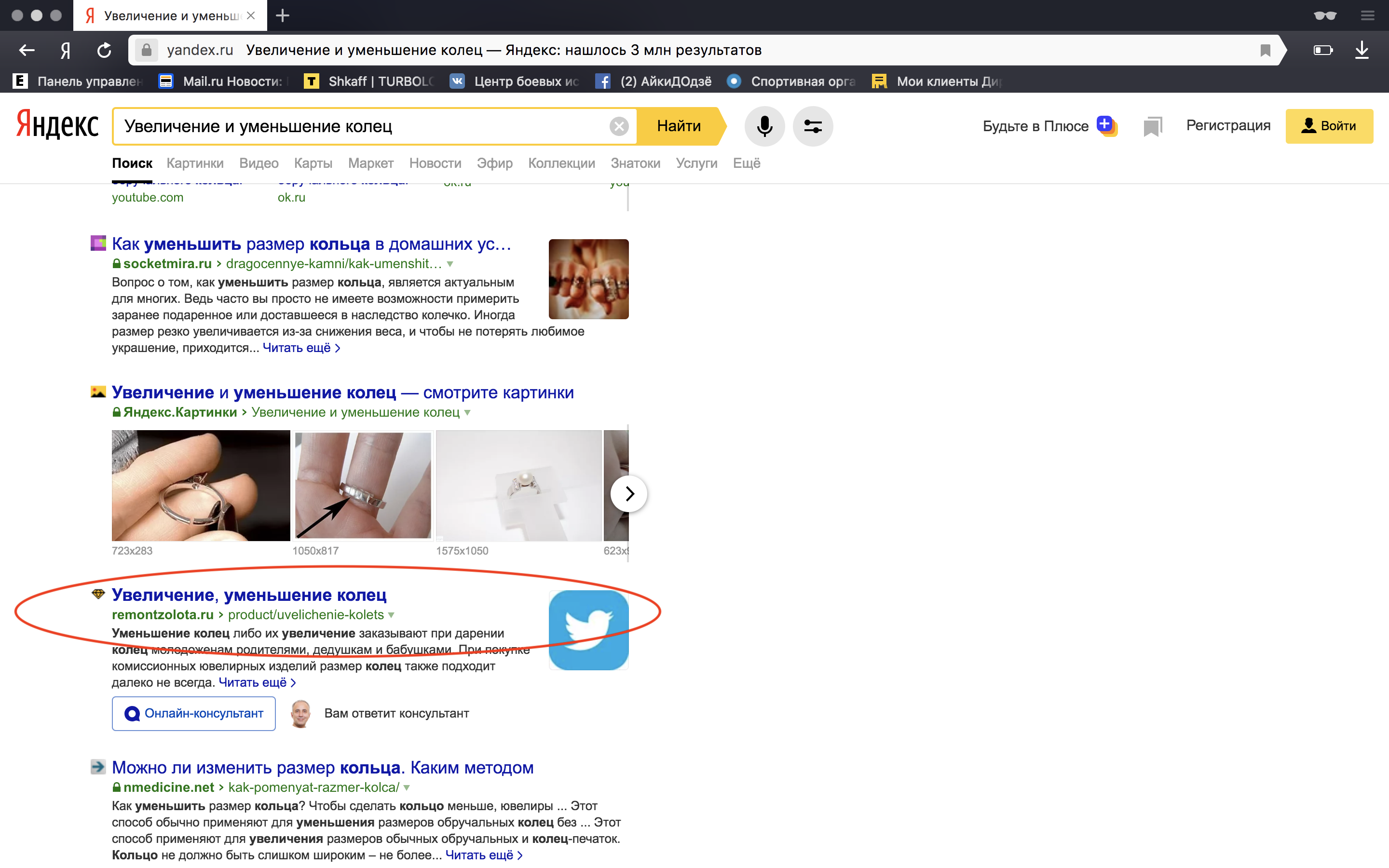Toggle battery saver icon in toolbar
The height and width of the screenshot is (868, 1389).
point(1322,51)
